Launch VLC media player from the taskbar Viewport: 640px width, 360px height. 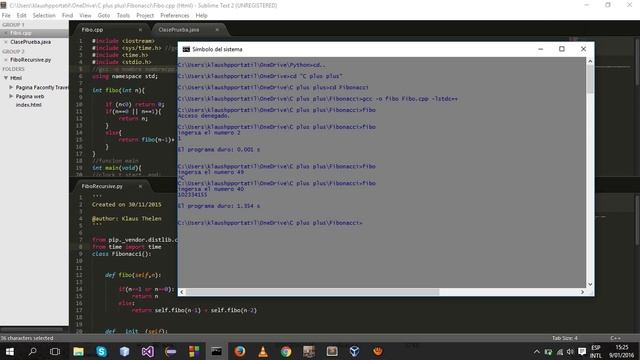(x=263, y=351)
